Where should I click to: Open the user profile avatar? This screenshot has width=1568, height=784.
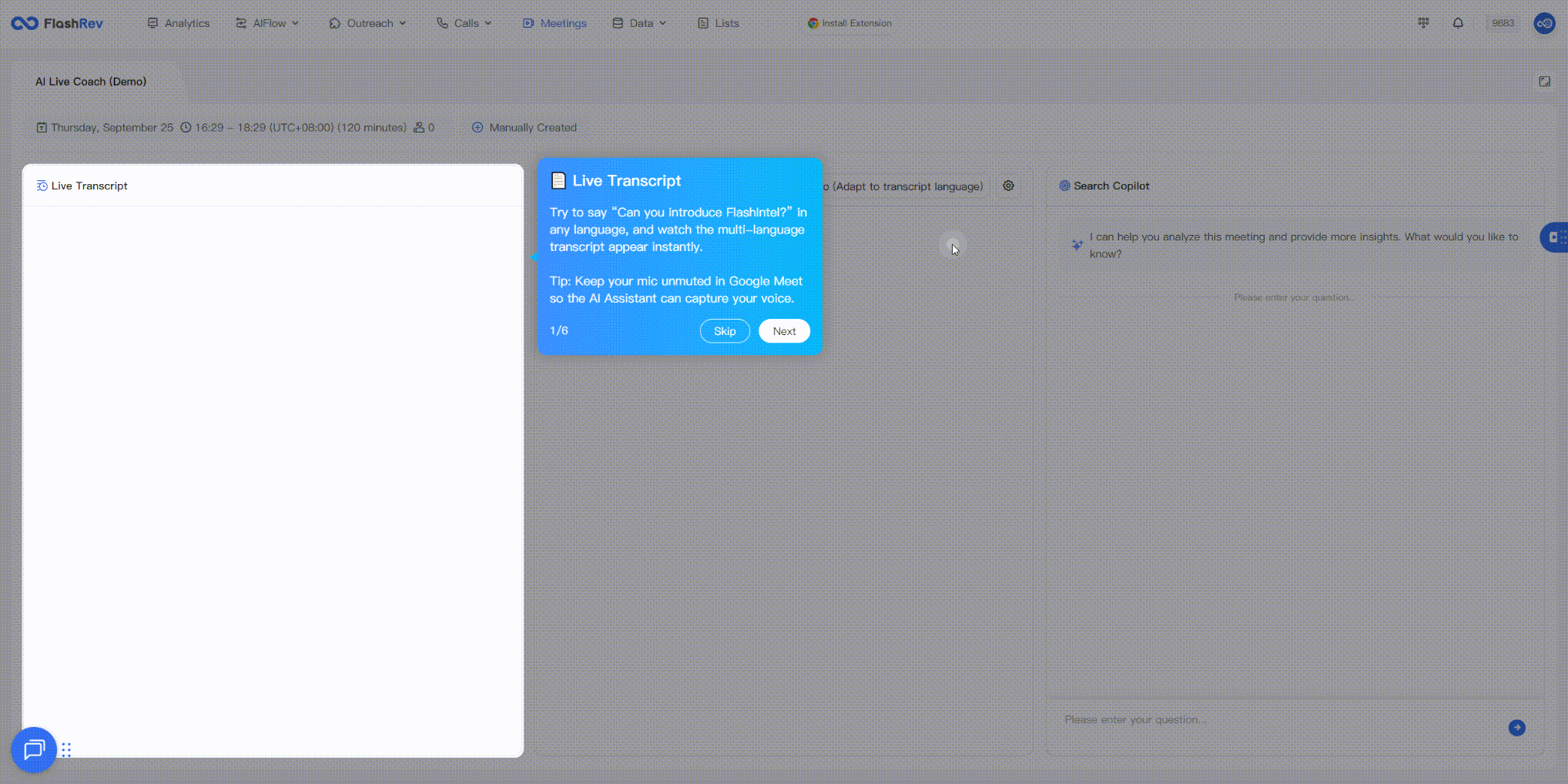click(x=1544, y=23)
